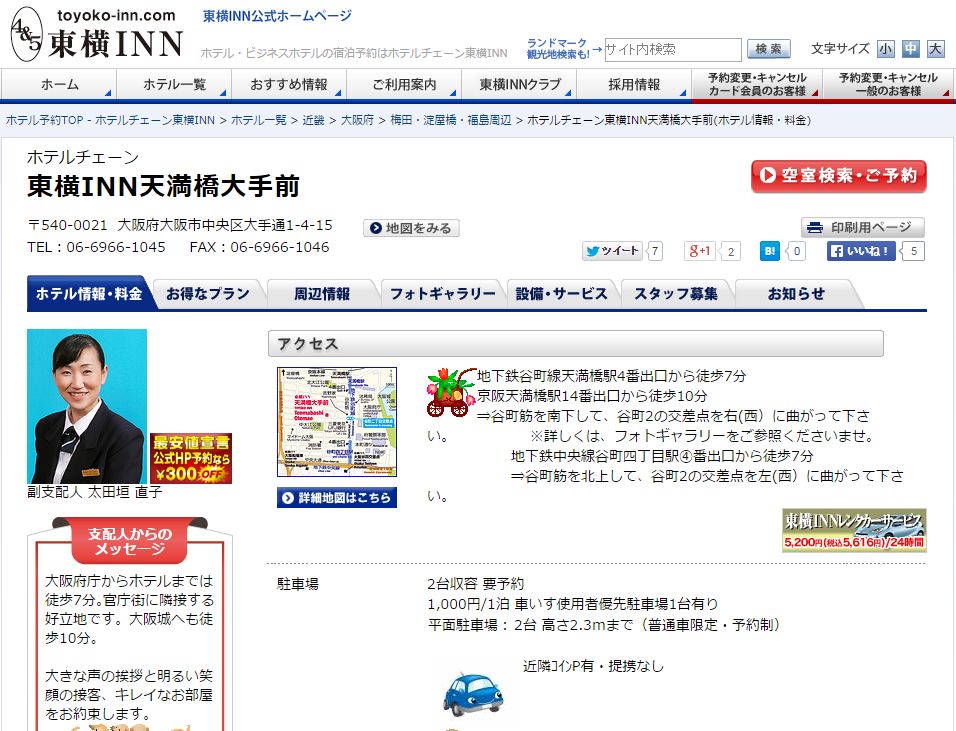Set text size to 大

(x=935, y=49)
